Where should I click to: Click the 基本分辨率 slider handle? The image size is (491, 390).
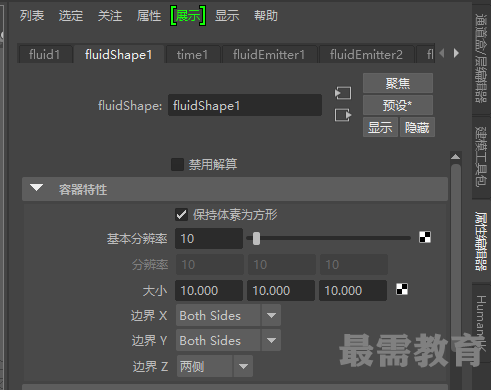tap(256, 238)
